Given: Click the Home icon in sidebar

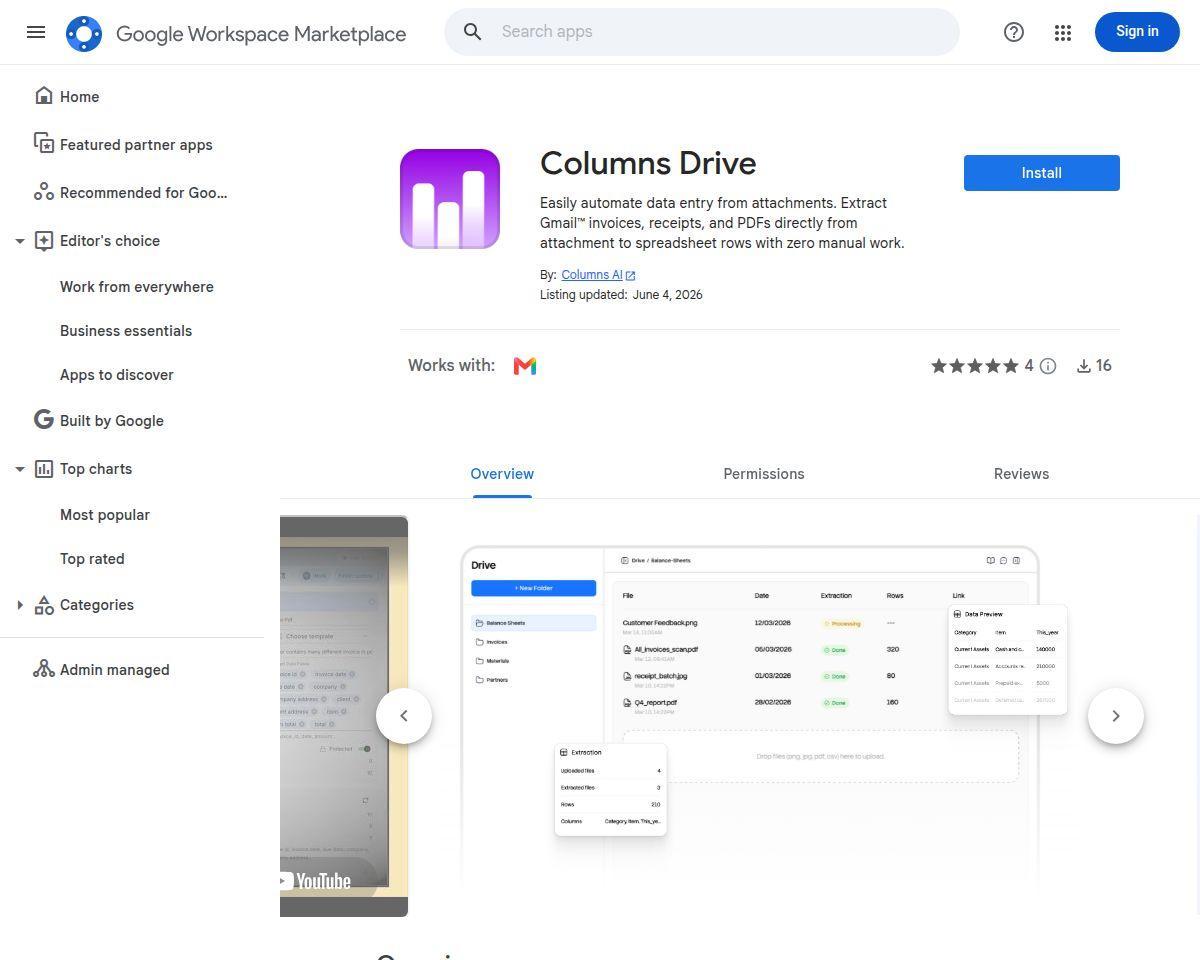Looking at the screenshot, I should coord(44,96).
